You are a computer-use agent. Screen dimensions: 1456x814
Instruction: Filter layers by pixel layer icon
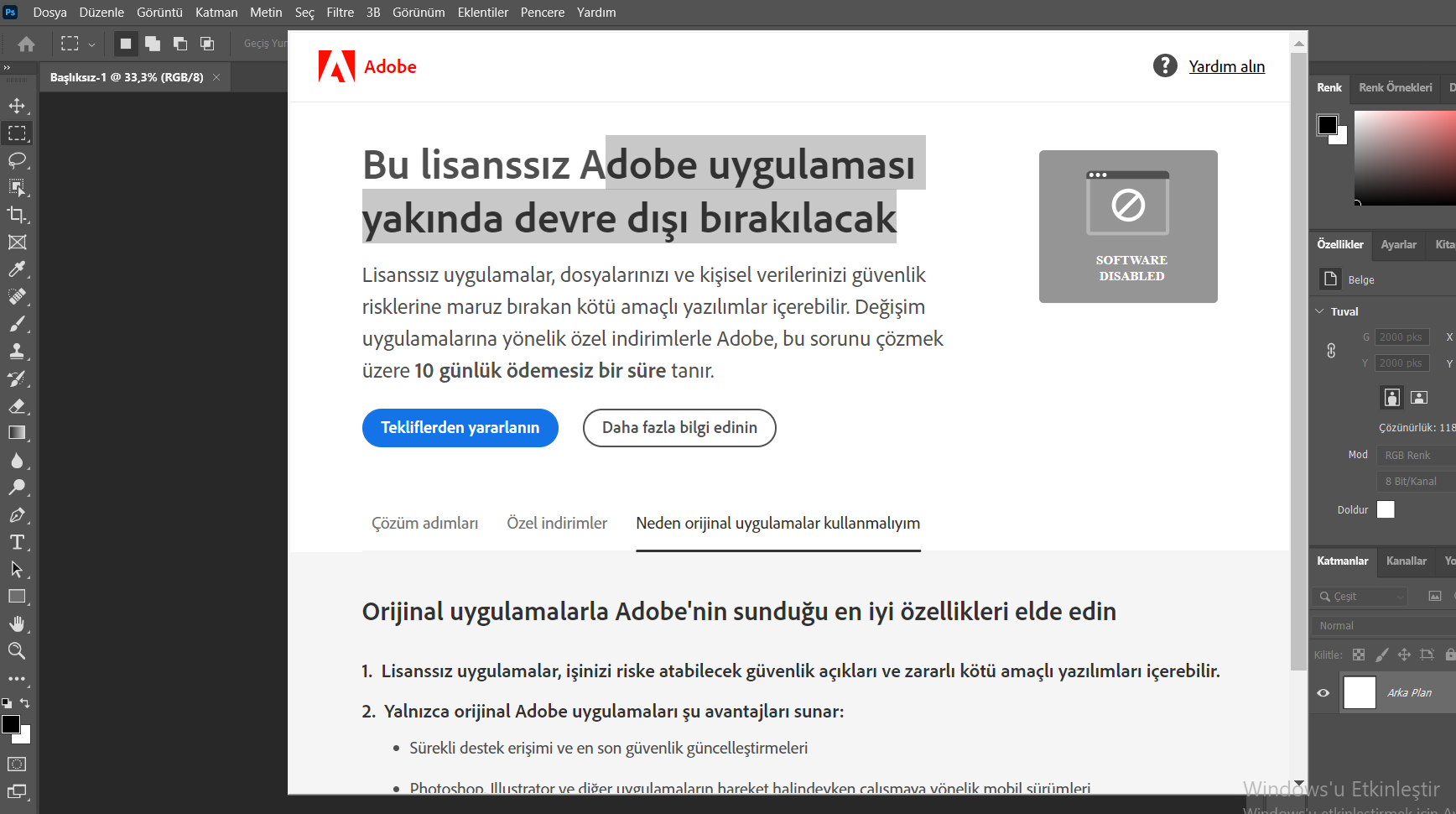pyautogui.click(x=1435, y=596)
